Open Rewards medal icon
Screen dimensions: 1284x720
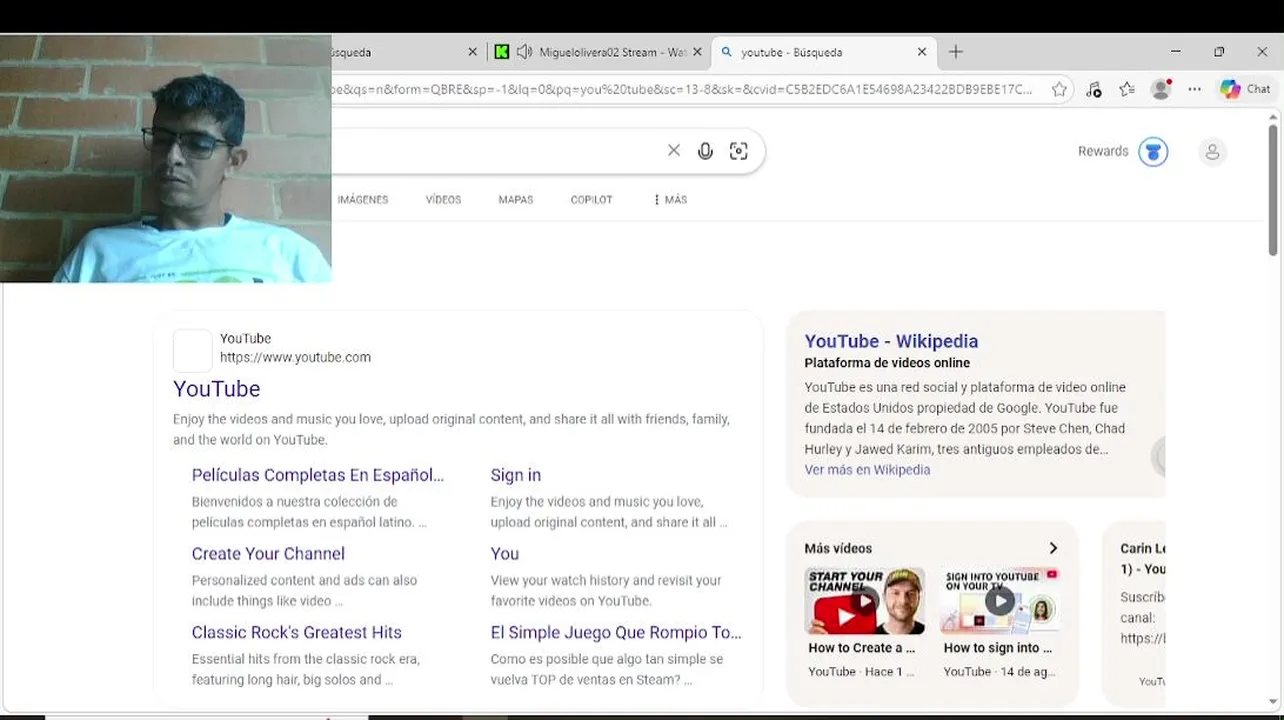coord(1153,152)
